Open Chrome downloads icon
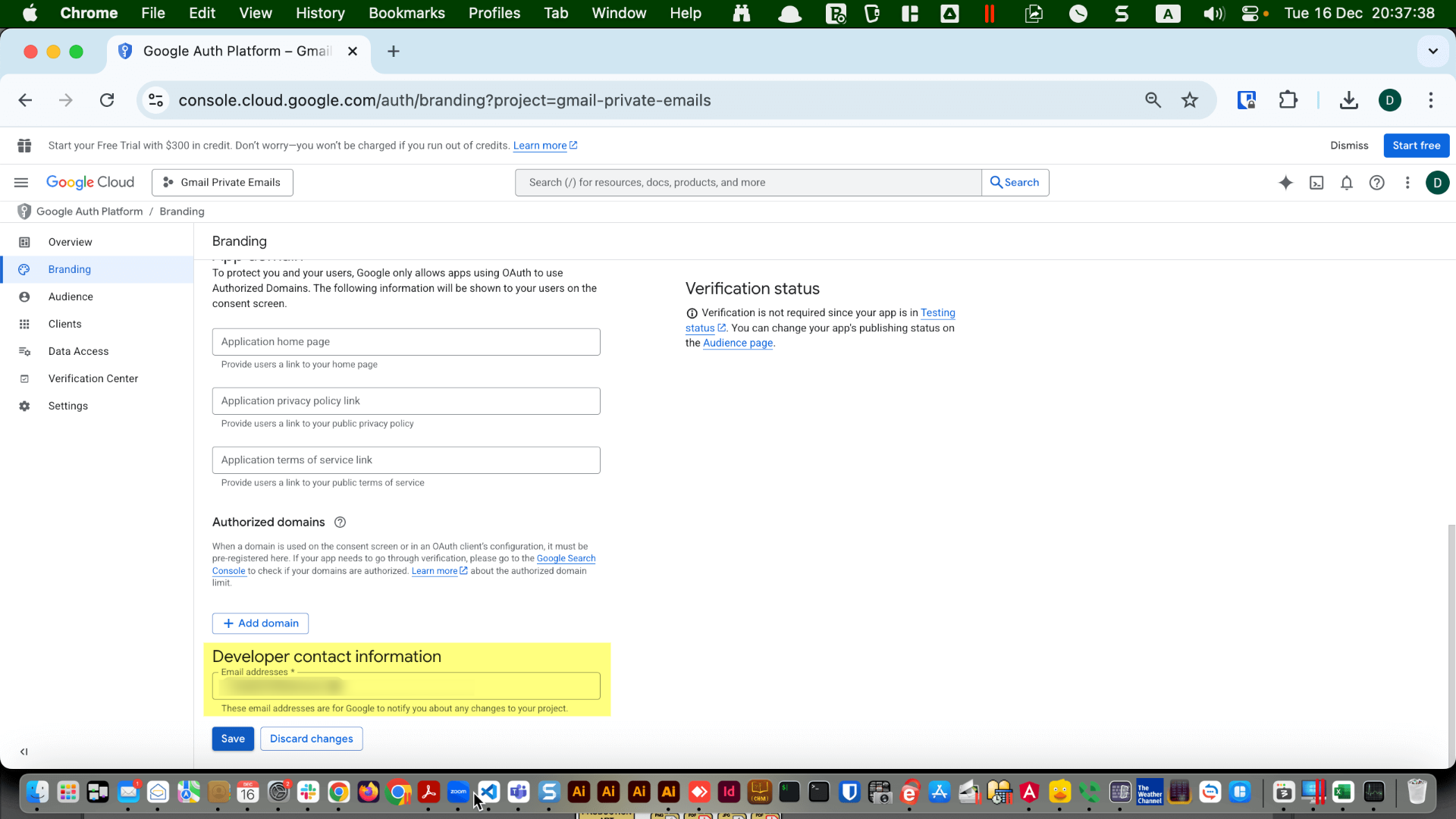This screenshot has width=1456, height=819. pyautogui.click(x=1348, y=99)
